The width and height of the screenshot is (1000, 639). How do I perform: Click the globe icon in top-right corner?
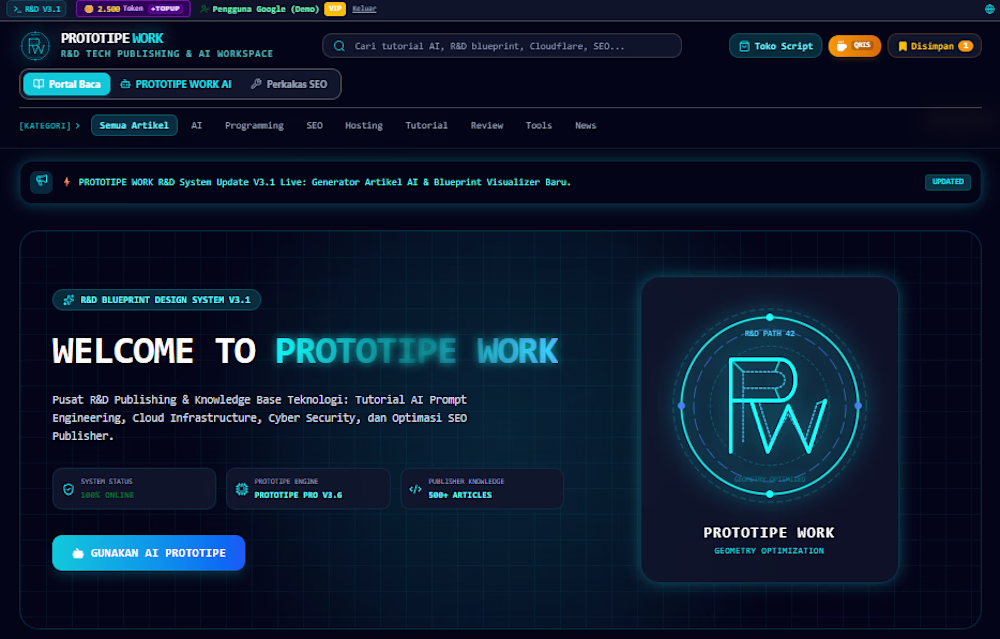[989, 9]
